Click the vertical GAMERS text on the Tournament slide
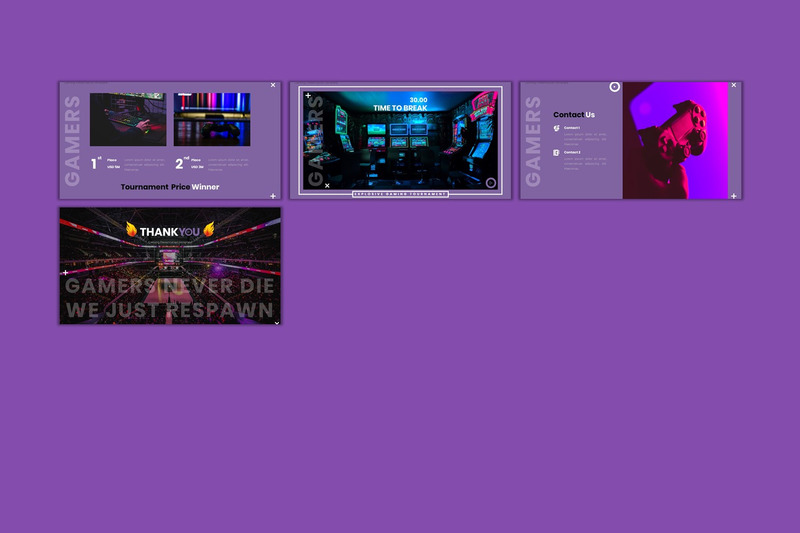This screenshot has width=800, height=533. click(72, 141)
